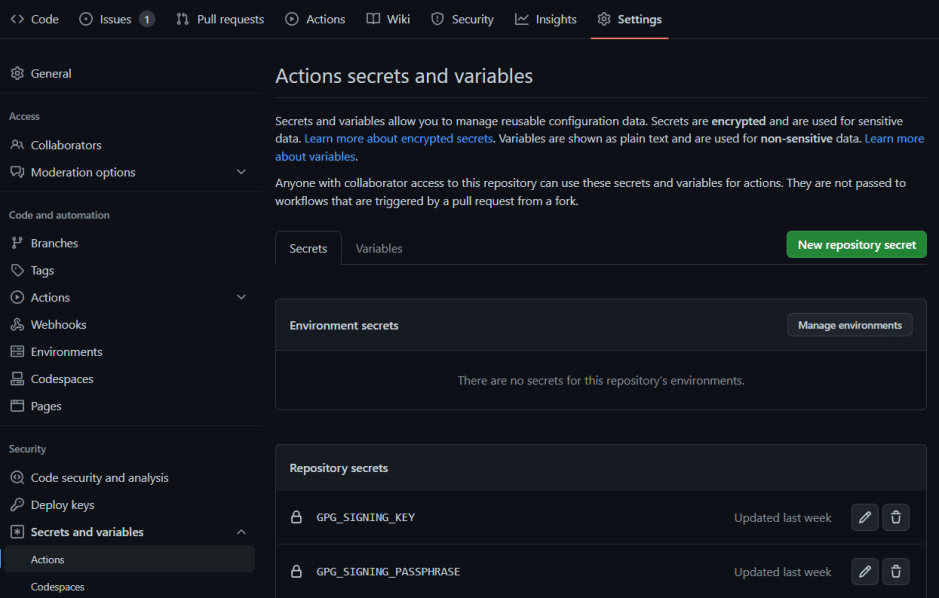This screenshot has height=598, width=939.
Task: Click the Issues counter badge
Action: tap(146, 18)
